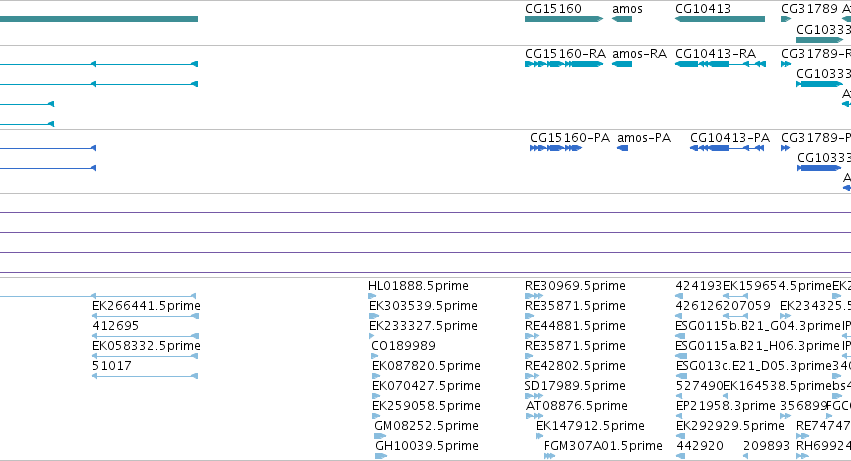Screen dimensions: 851x461
Task: Open EST RE42802.5prime
Action: 575,366
